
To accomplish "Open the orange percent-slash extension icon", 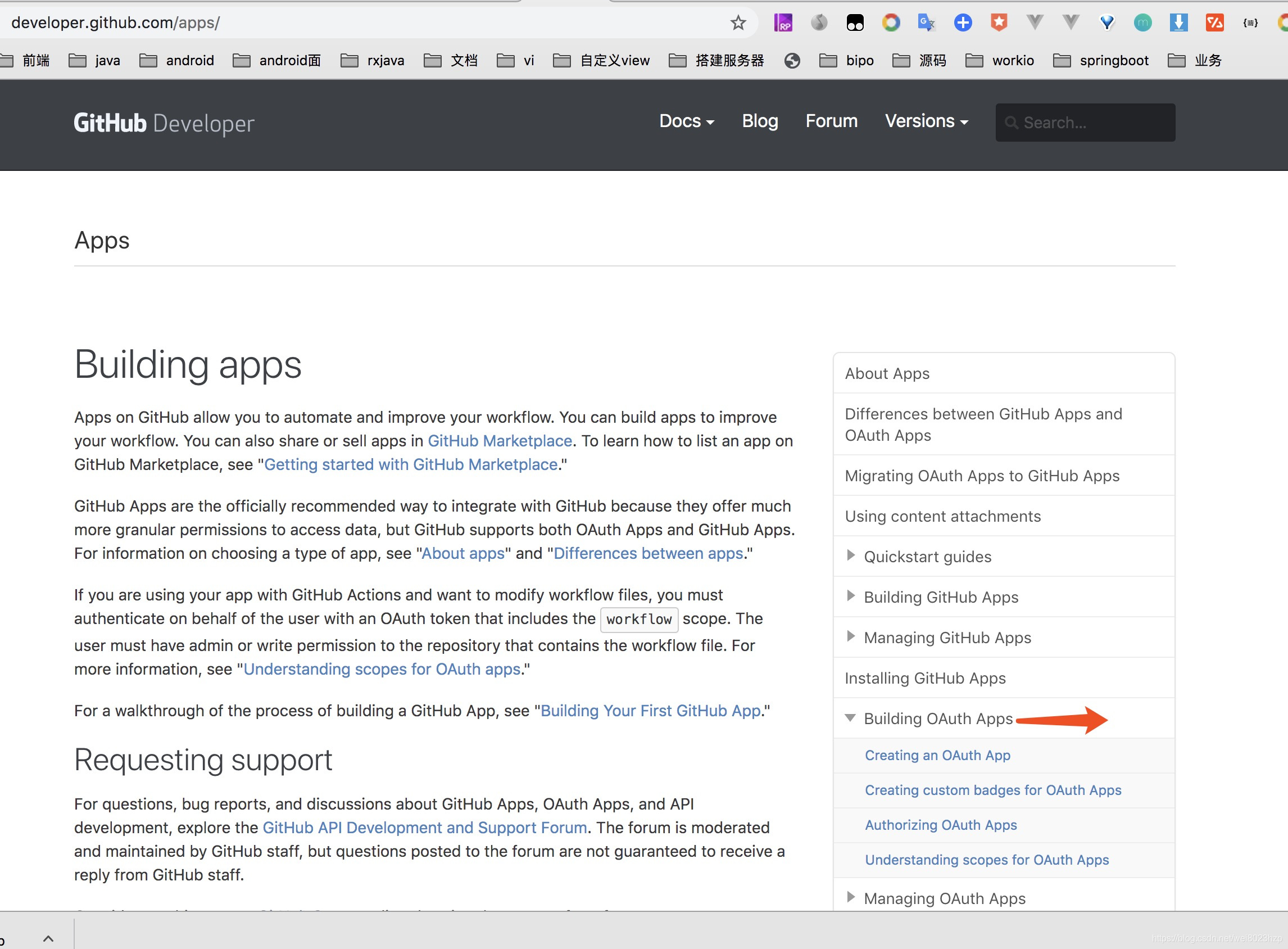I will (x=1214, y=23).
